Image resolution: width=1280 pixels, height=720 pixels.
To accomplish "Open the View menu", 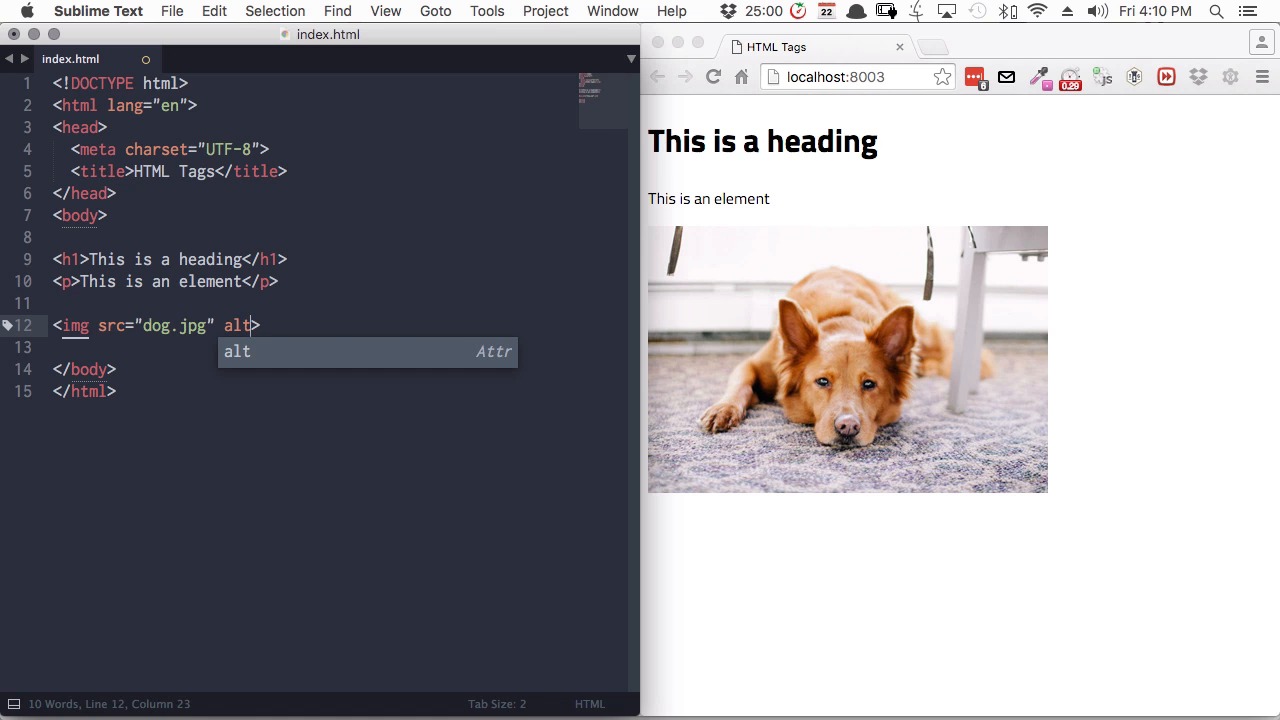I will point(385,11).
